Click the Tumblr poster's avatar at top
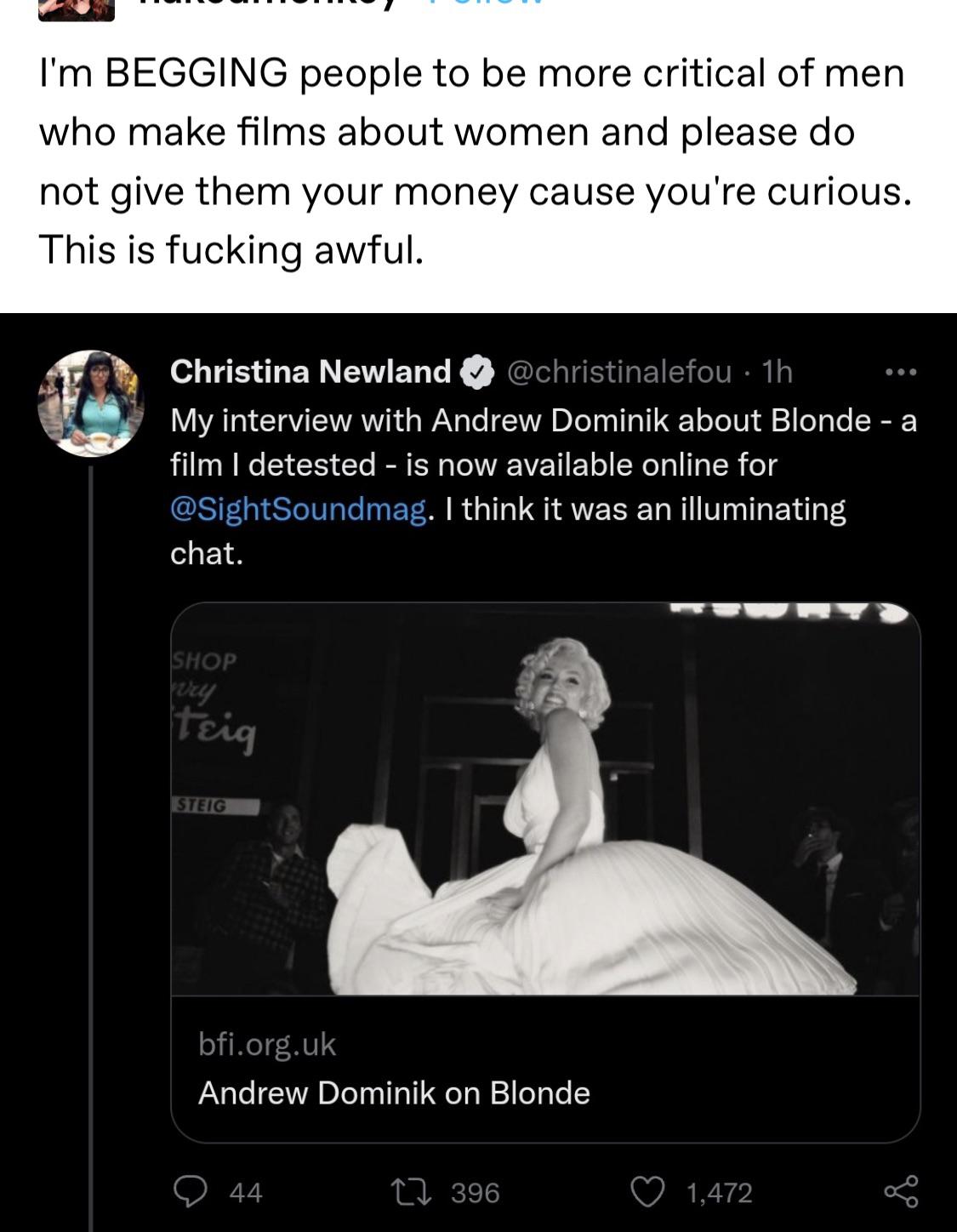 coord(77,9)
